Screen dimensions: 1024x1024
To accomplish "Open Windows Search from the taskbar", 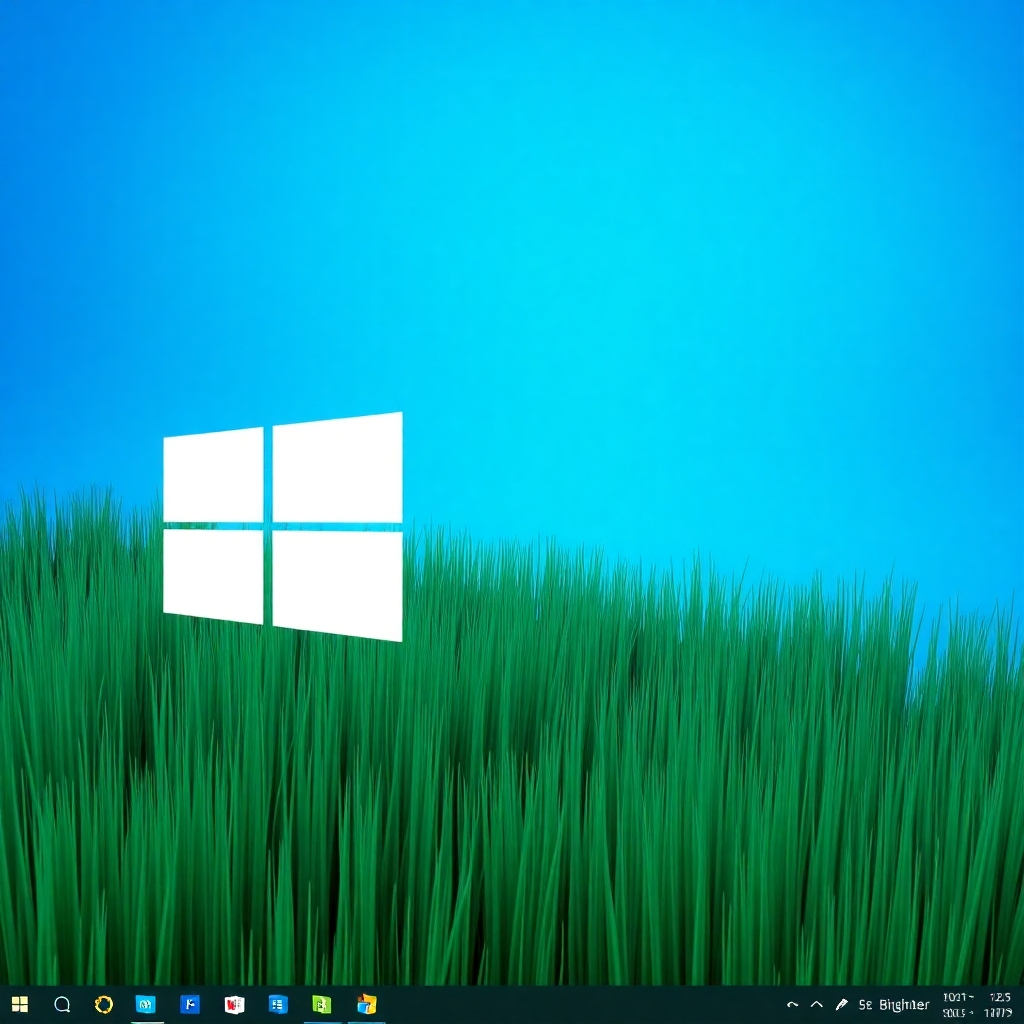I will coord(62,1005).
